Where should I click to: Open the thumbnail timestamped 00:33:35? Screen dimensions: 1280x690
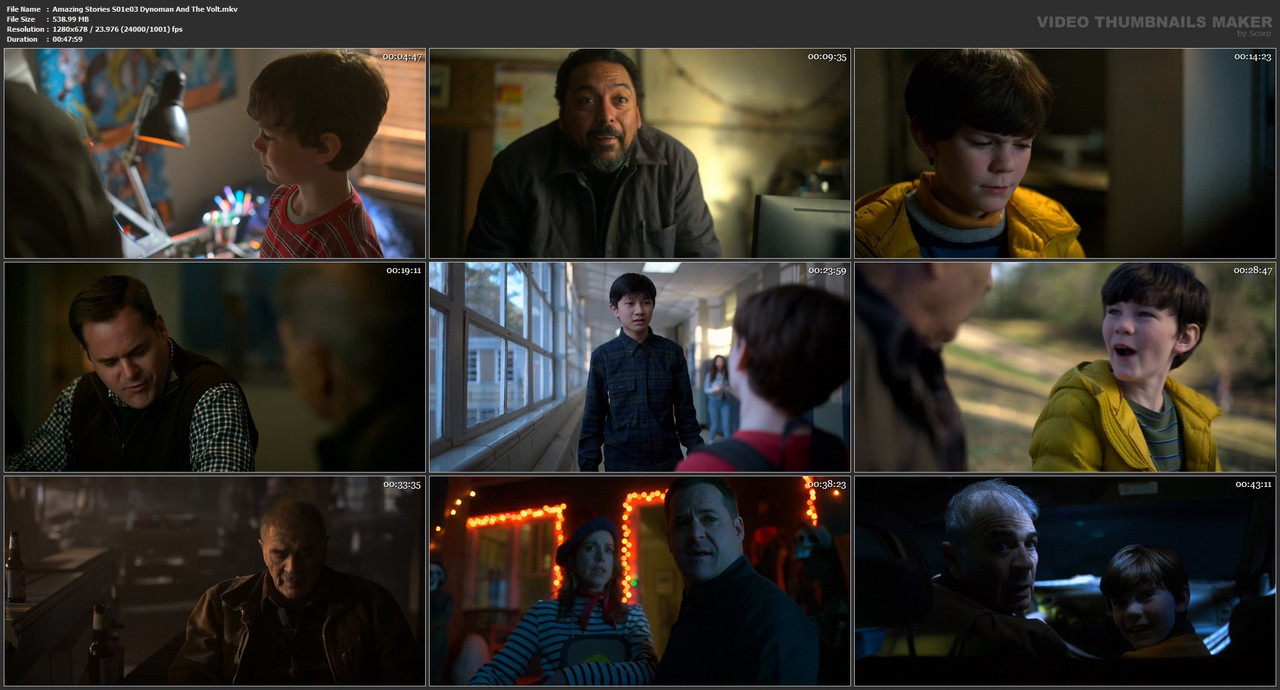(x=215, y=580)
